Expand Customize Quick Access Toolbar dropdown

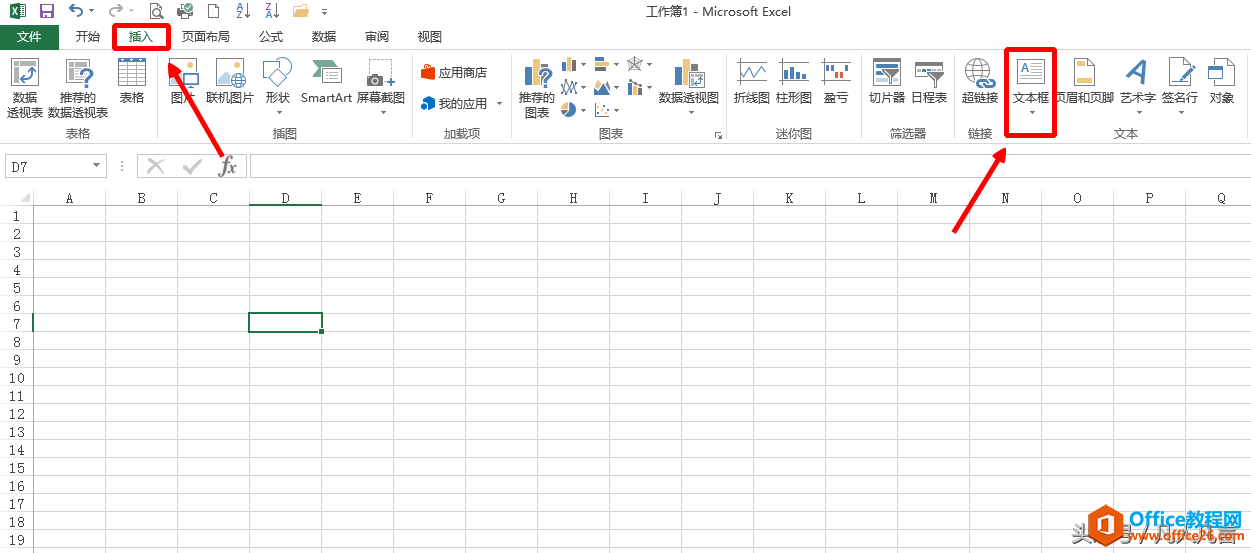tap(325, 12)
